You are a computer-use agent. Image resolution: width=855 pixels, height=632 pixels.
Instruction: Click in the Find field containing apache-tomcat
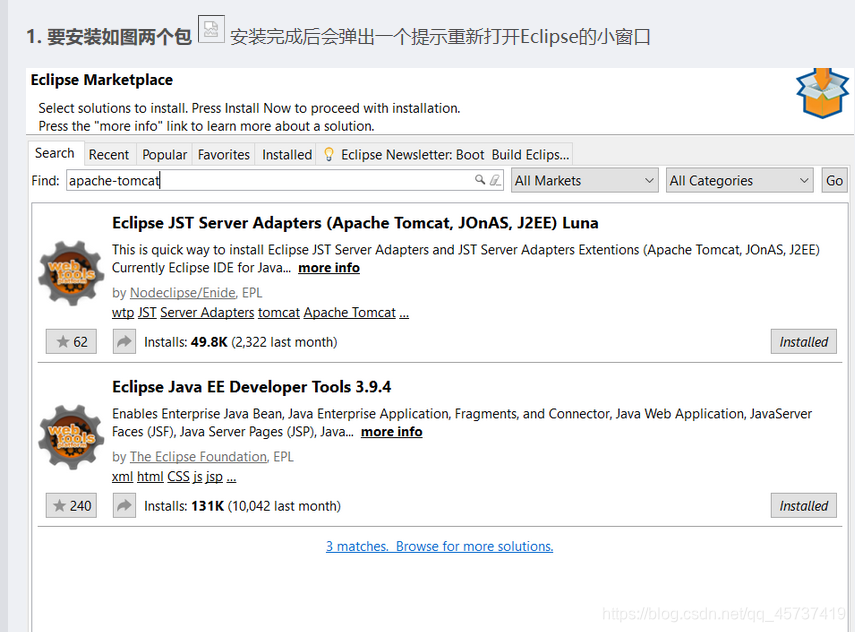[285, 180]
